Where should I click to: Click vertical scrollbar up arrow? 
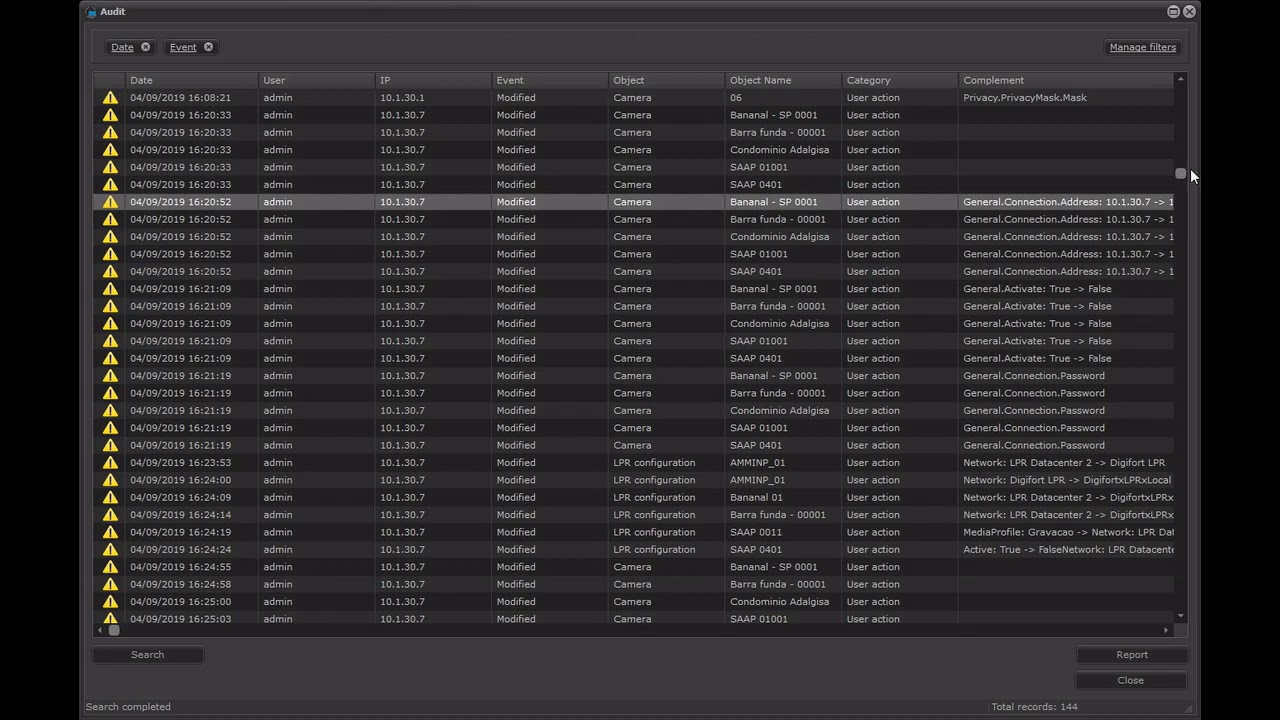[1181, 79]
